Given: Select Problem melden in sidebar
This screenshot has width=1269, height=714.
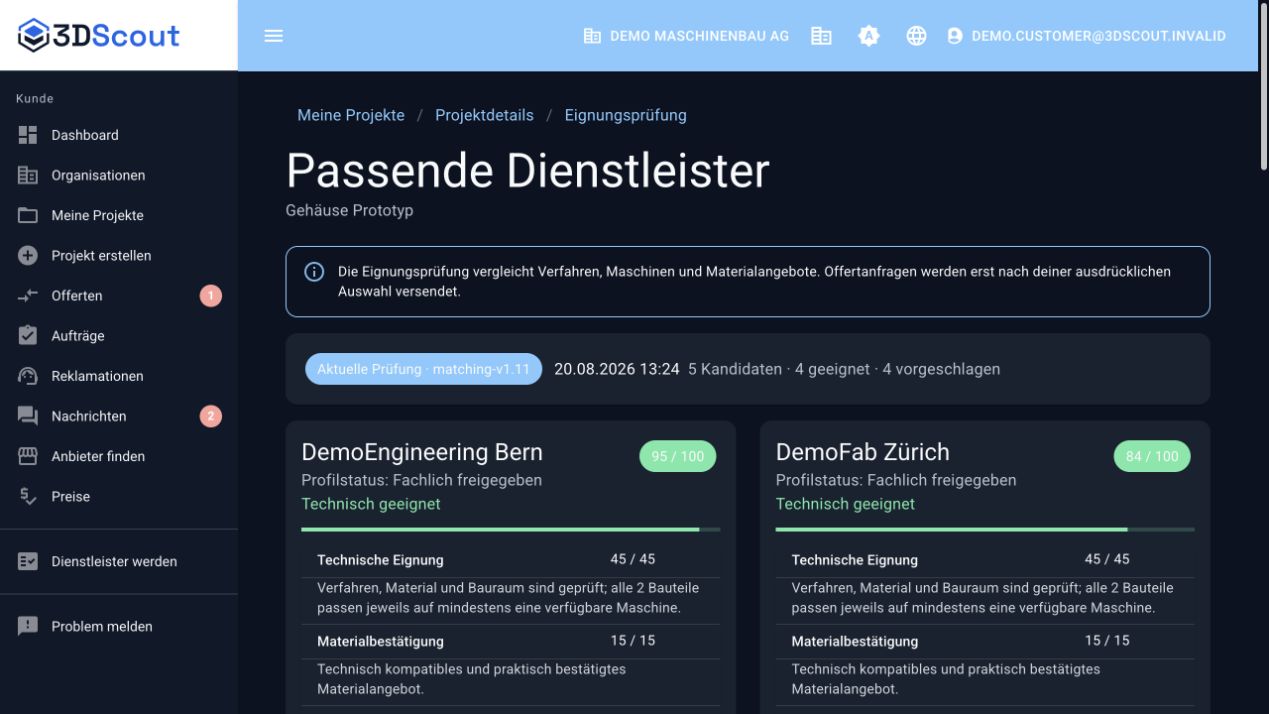Looking at the screenshot, I should pos(119,626).
